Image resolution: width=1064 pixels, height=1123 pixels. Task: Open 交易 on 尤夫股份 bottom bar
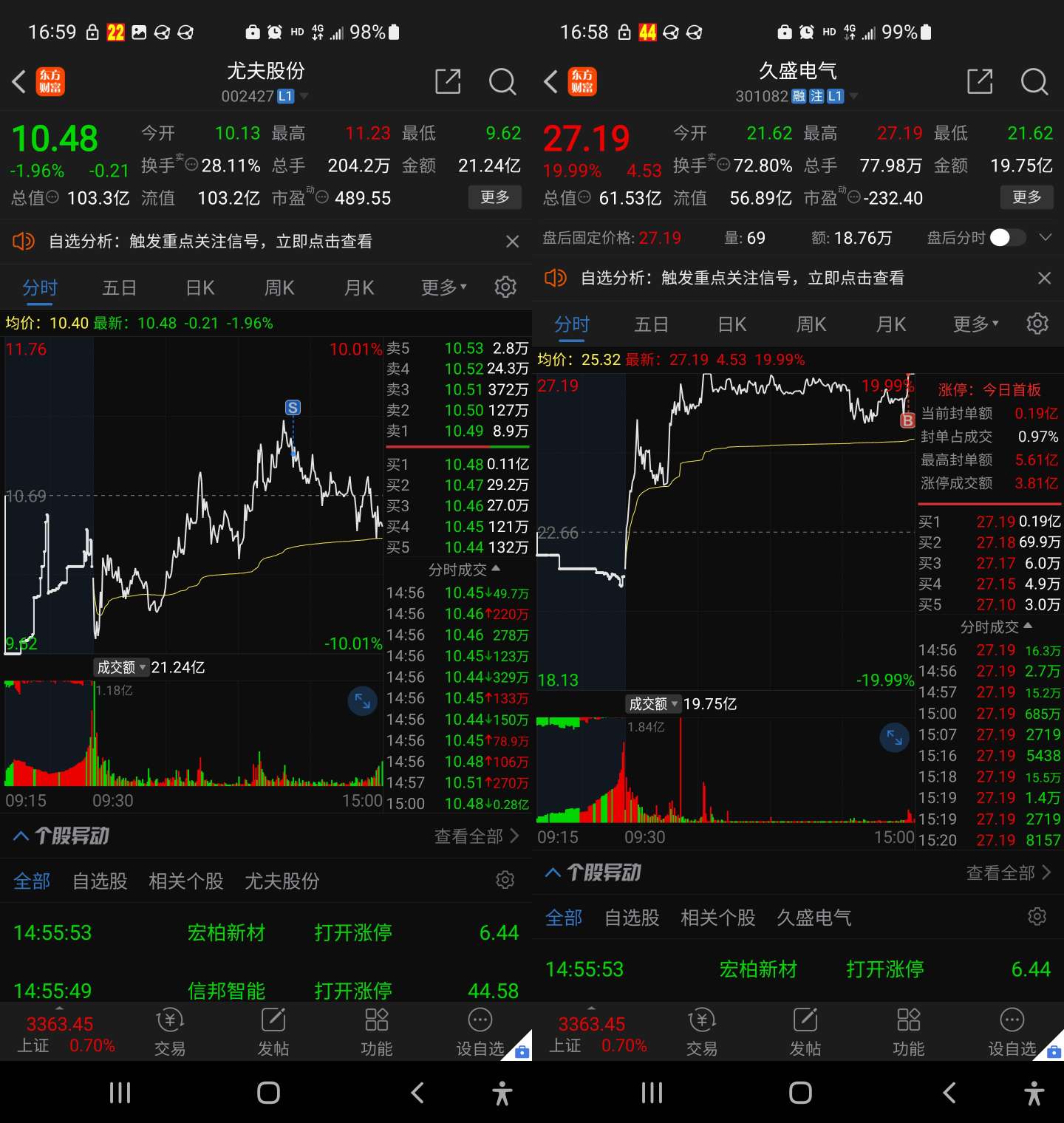tap(170, 1032)
